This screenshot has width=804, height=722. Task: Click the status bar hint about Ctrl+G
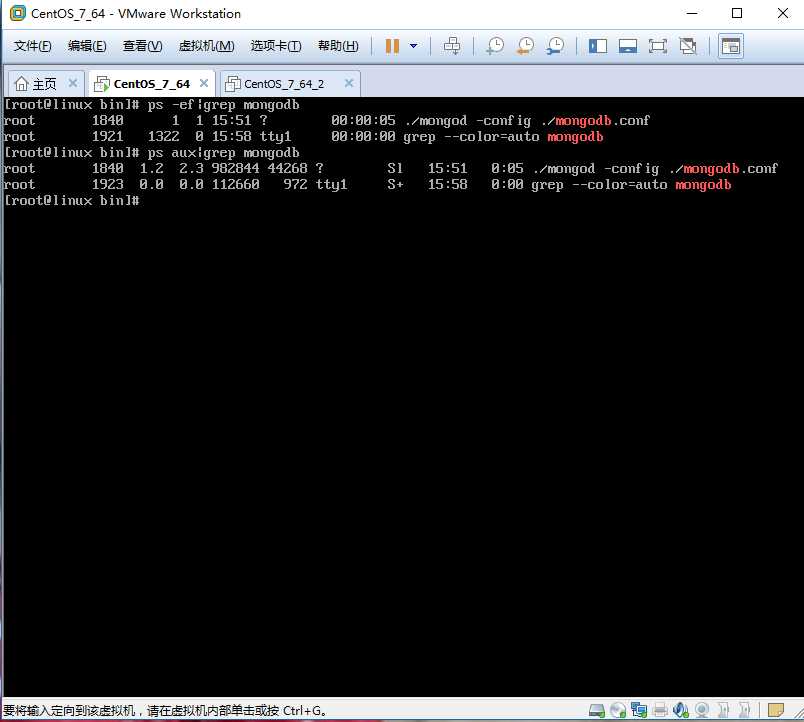pos(165,711)
